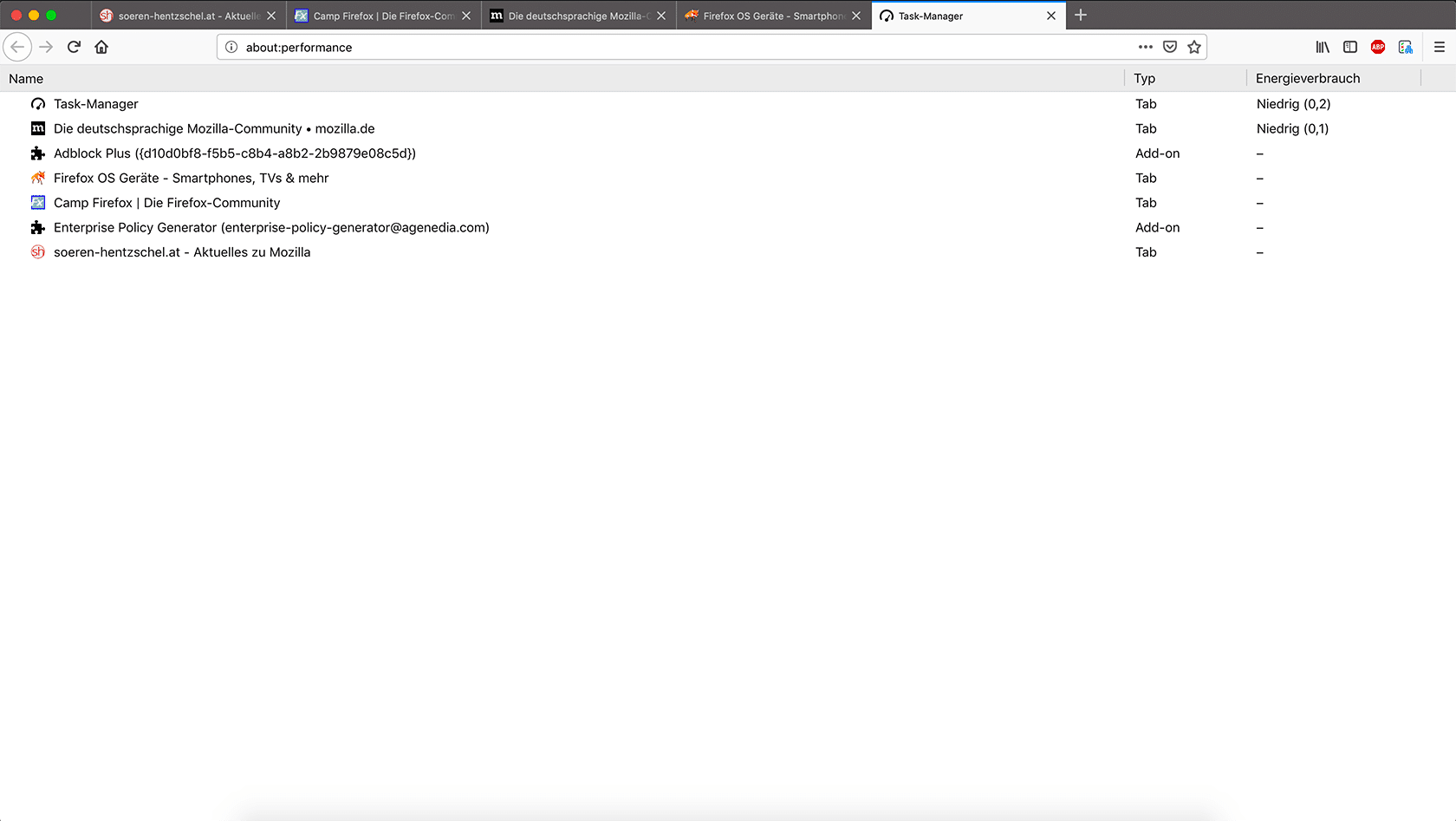Click the Energieverbrauch column header
The height and width of the screenshot is (821, 1456).
pos(1308,79)
